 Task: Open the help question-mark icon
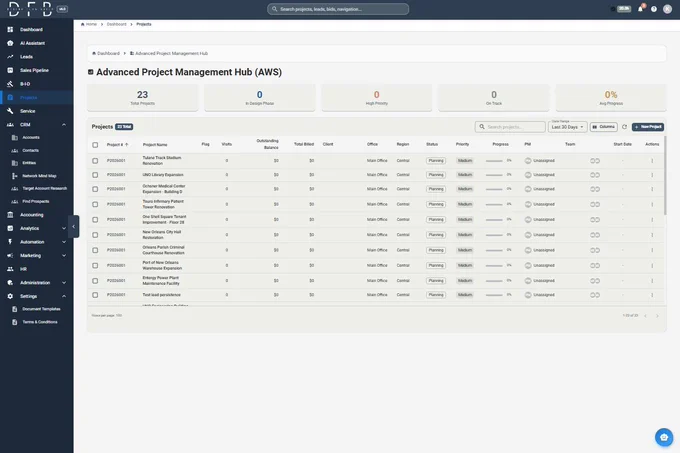click(x=654, y=9)
